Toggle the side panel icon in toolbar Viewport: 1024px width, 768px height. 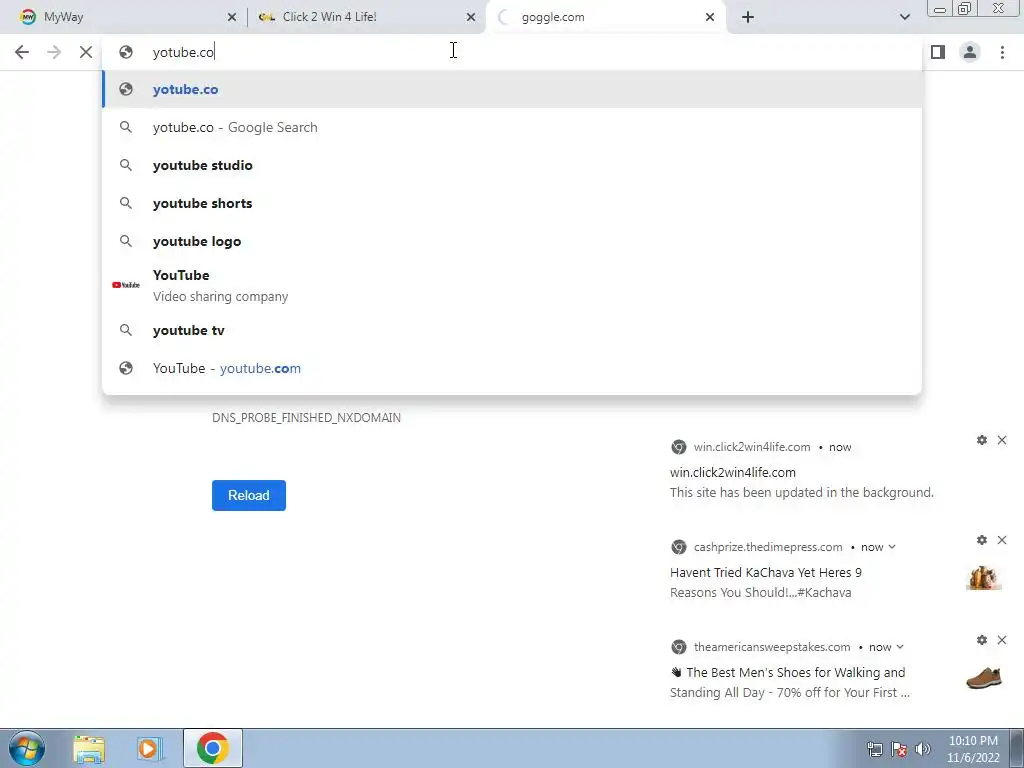click(x=938, y=52)
